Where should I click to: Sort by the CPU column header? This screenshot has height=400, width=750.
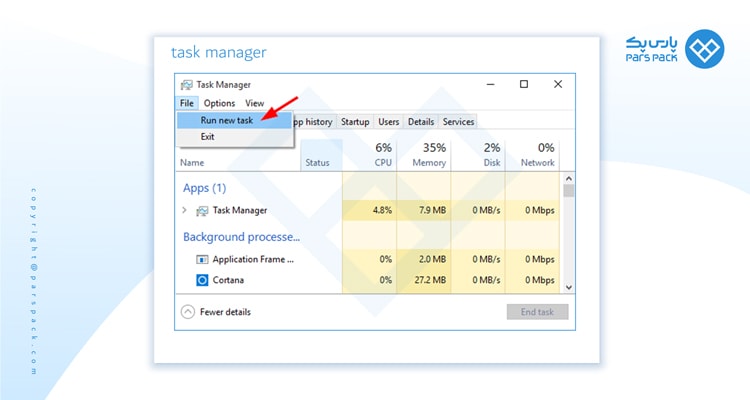[370, 156]
